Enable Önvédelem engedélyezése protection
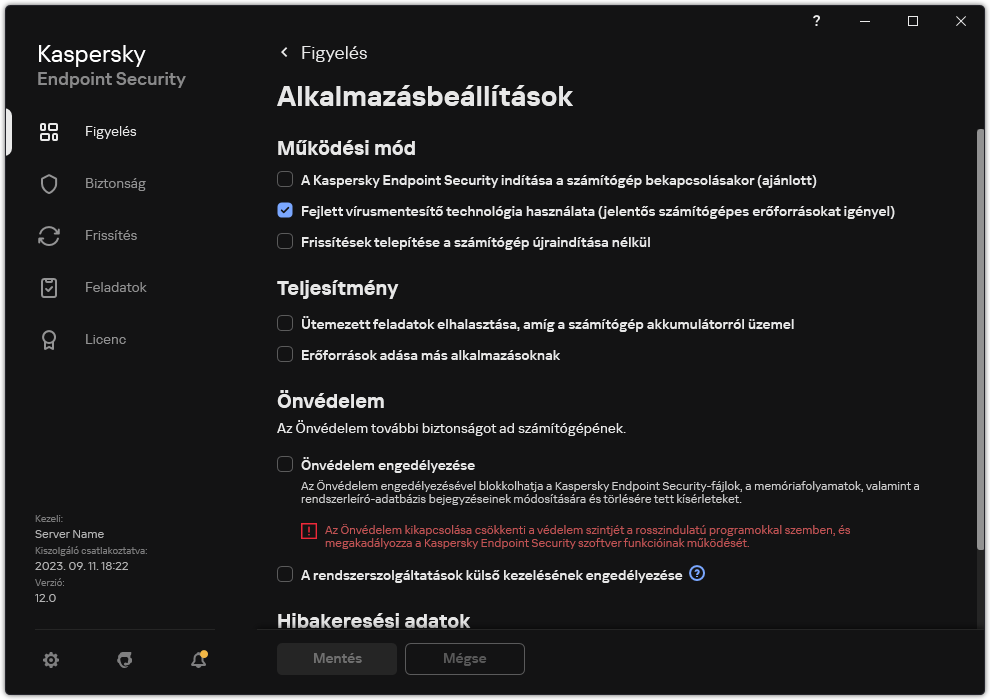Viewport: 990px width, 700px height. pos(283,464)
